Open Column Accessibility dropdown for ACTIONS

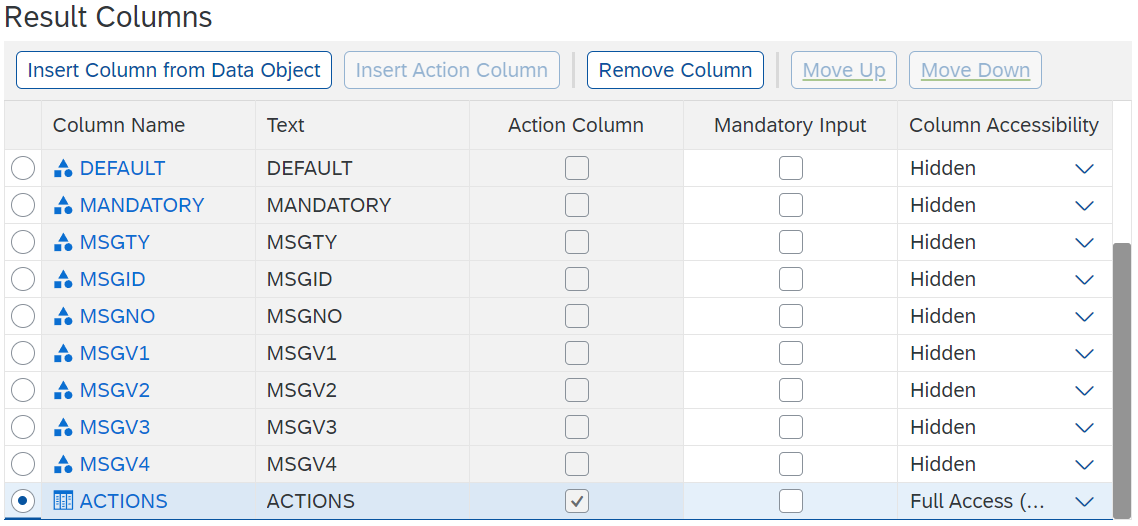pos(1084,501)
